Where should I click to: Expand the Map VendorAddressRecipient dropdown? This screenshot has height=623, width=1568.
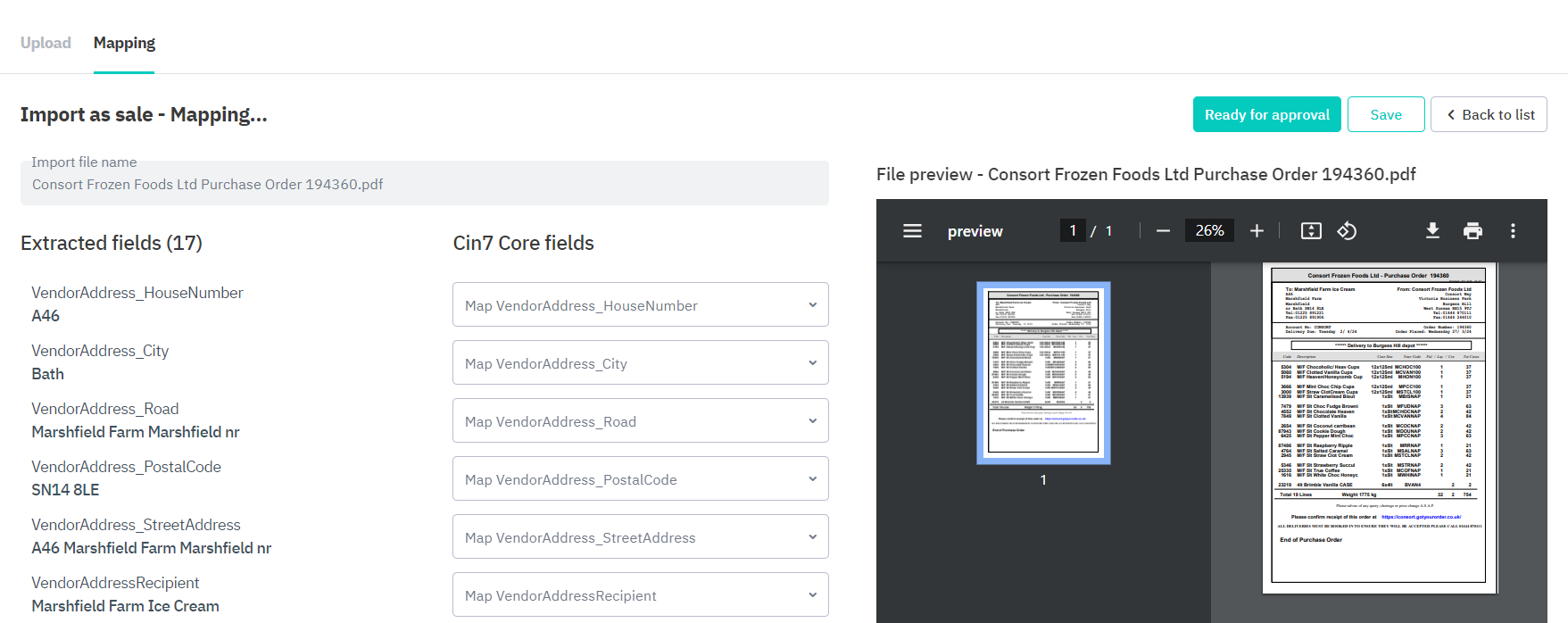coord(640,595)
